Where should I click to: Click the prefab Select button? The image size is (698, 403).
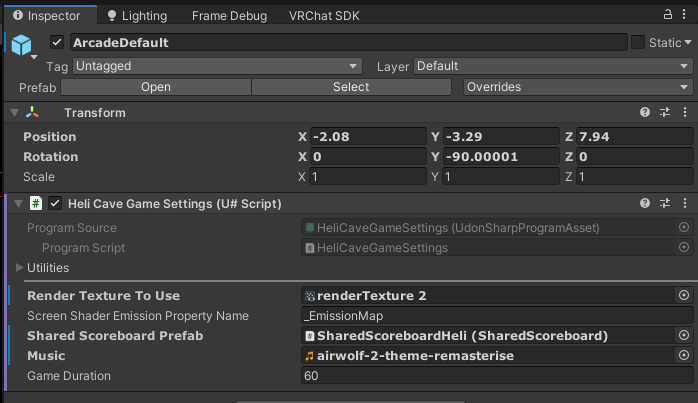[x=351, y=87]
